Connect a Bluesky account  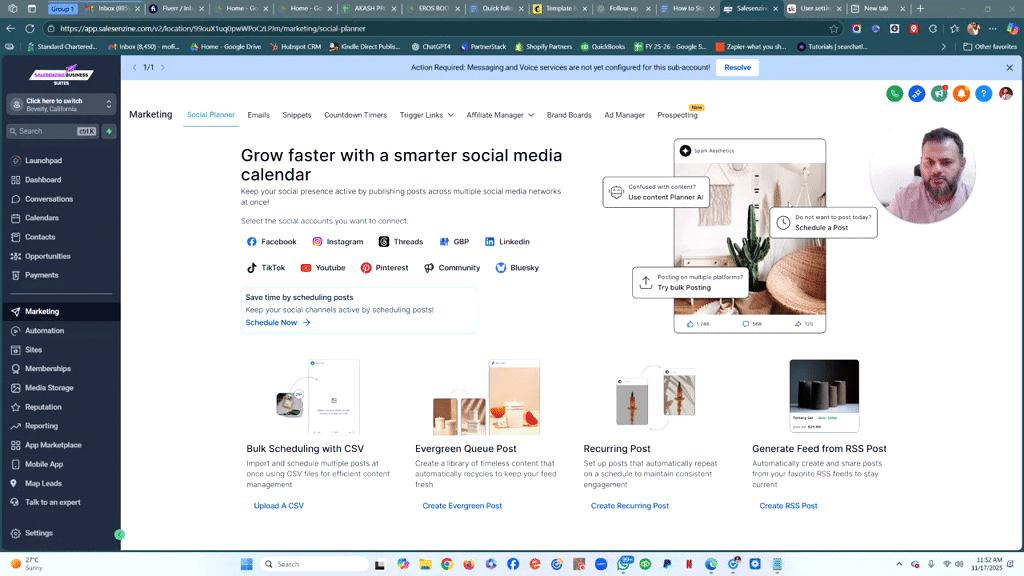point(517,268)
